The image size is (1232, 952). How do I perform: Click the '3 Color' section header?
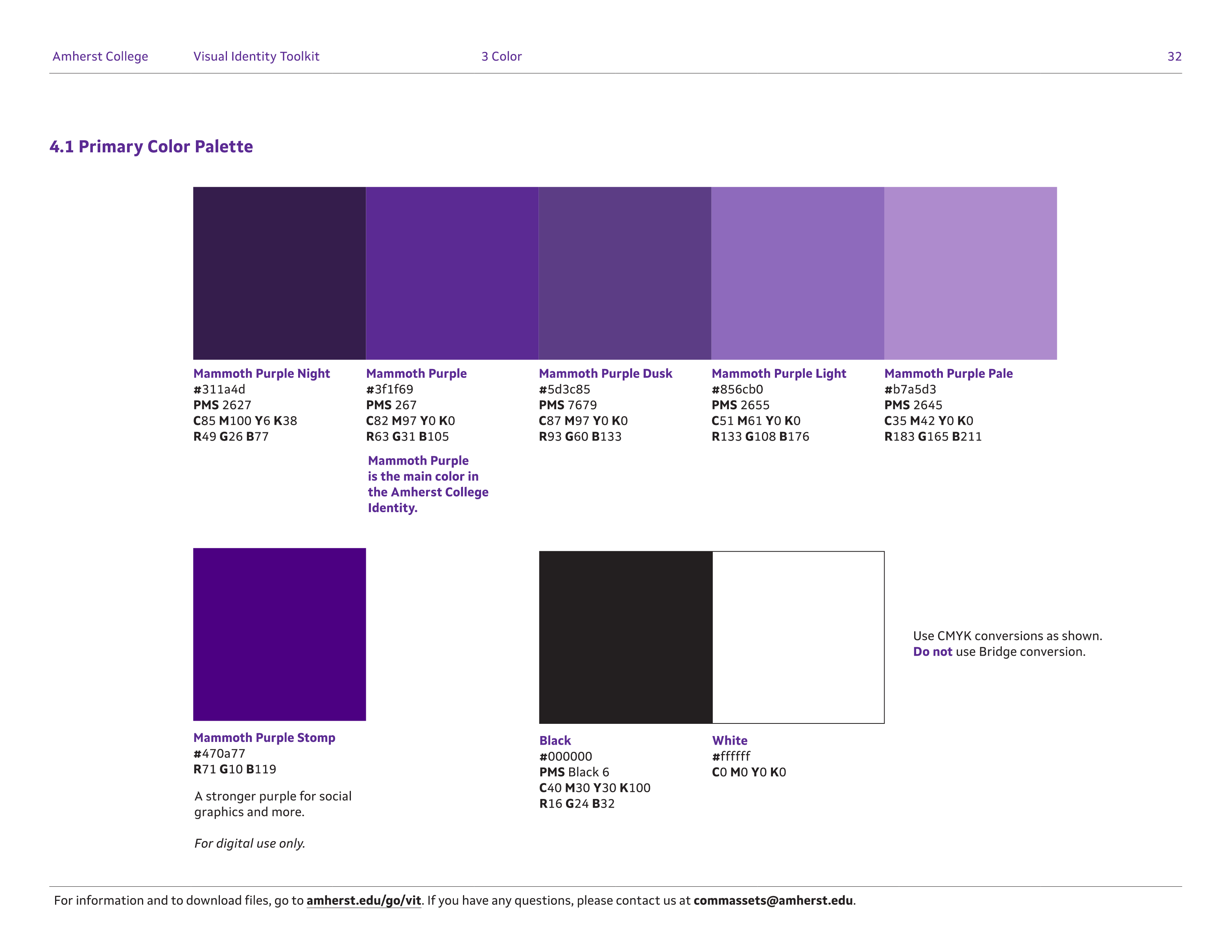(502, 56)
